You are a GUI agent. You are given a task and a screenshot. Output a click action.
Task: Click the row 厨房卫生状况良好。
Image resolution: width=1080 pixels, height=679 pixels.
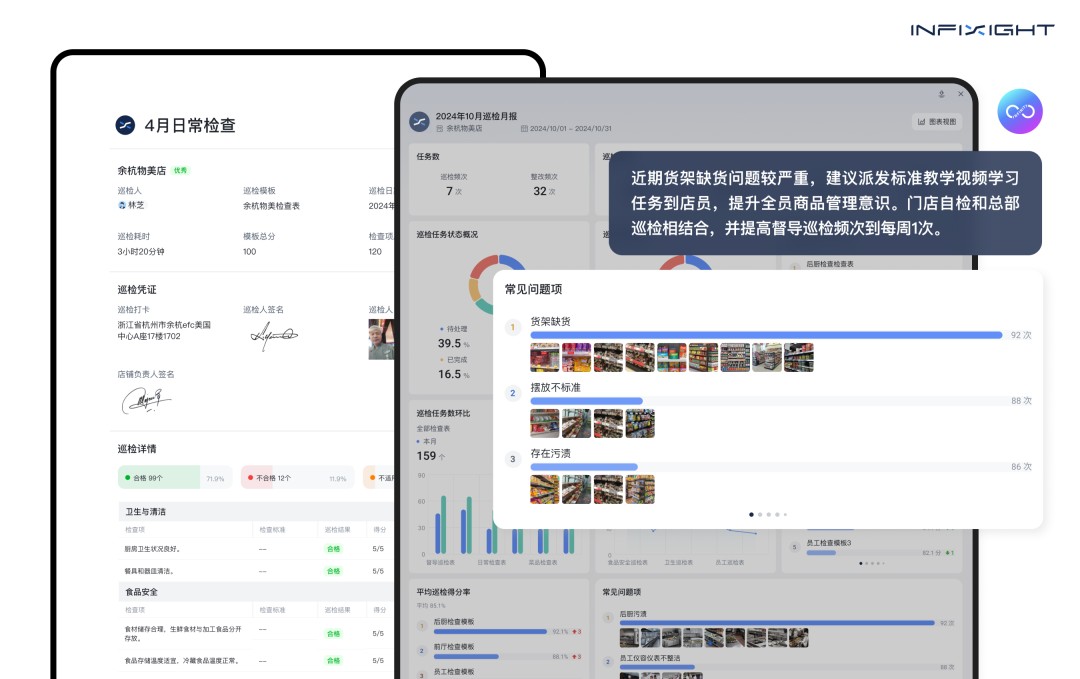click(256, 549)
